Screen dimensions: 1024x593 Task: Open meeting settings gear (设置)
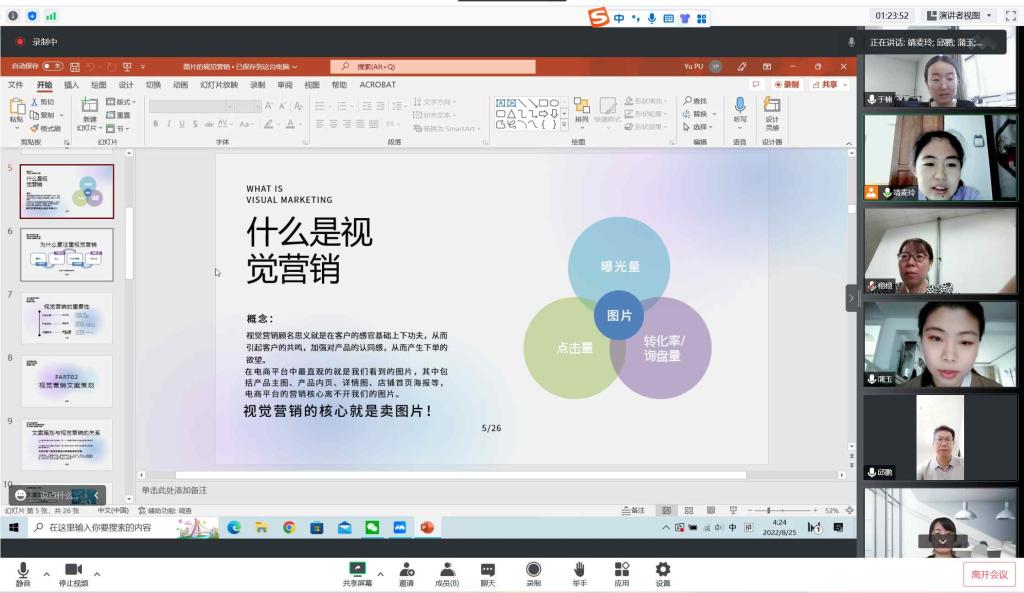point(663,573)
